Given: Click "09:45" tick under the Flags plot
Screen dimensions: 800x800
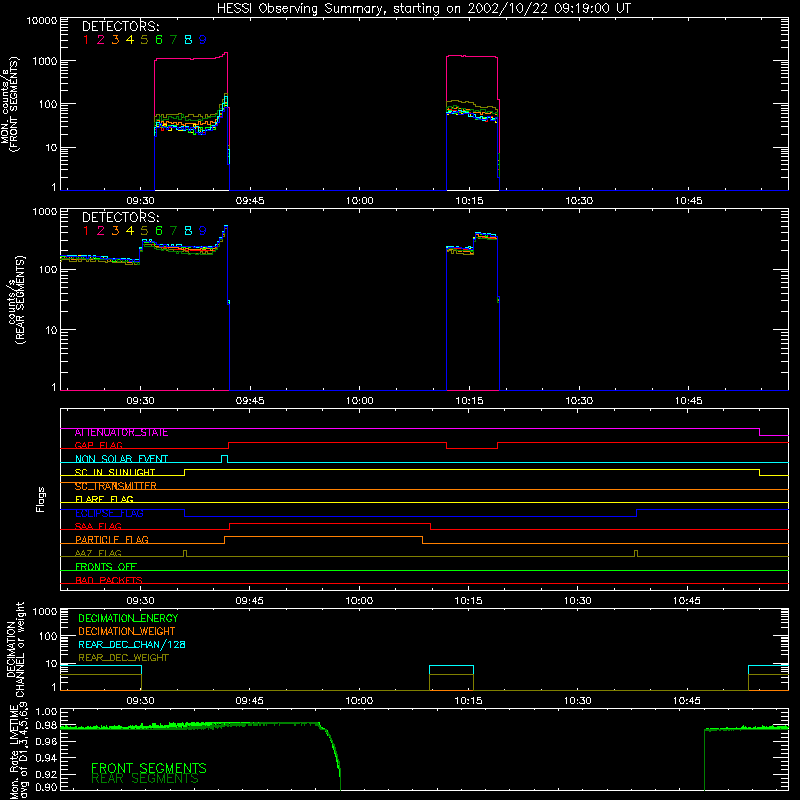Looking at the screenshot, I should [x=249, y=601].
